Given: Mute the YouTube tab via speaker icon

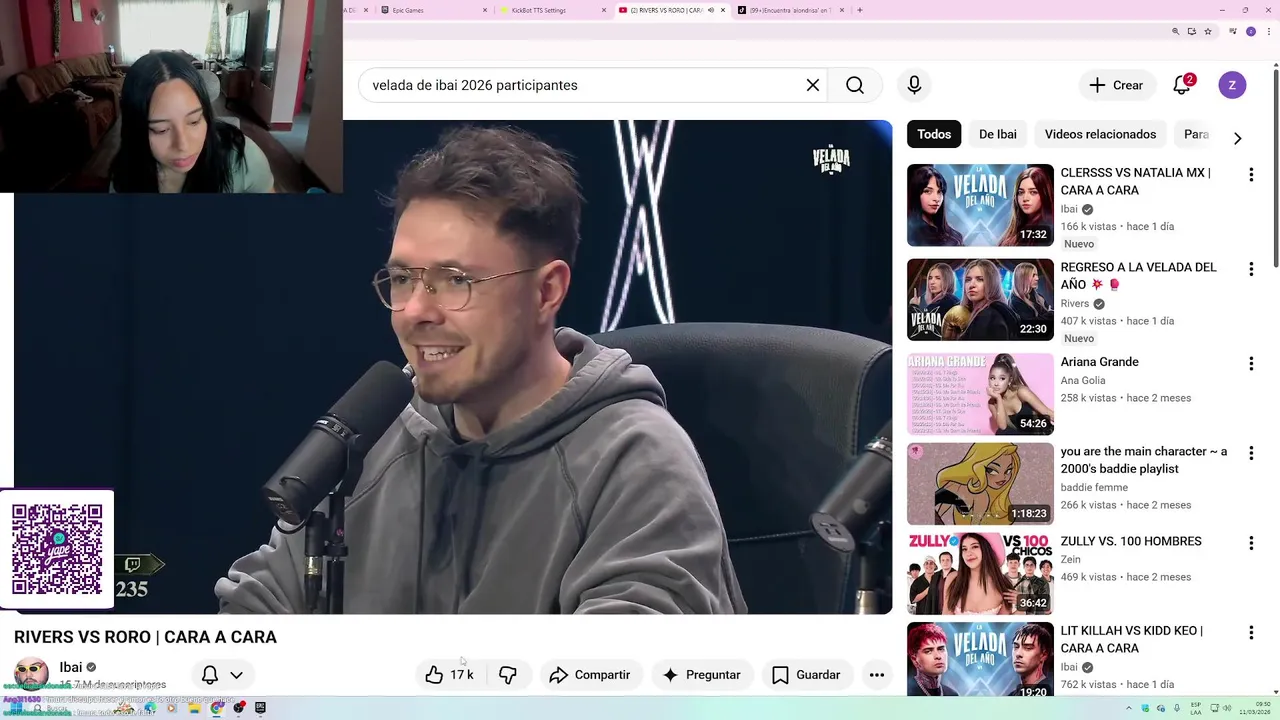Looking at the screenshot, I should 711,10.
